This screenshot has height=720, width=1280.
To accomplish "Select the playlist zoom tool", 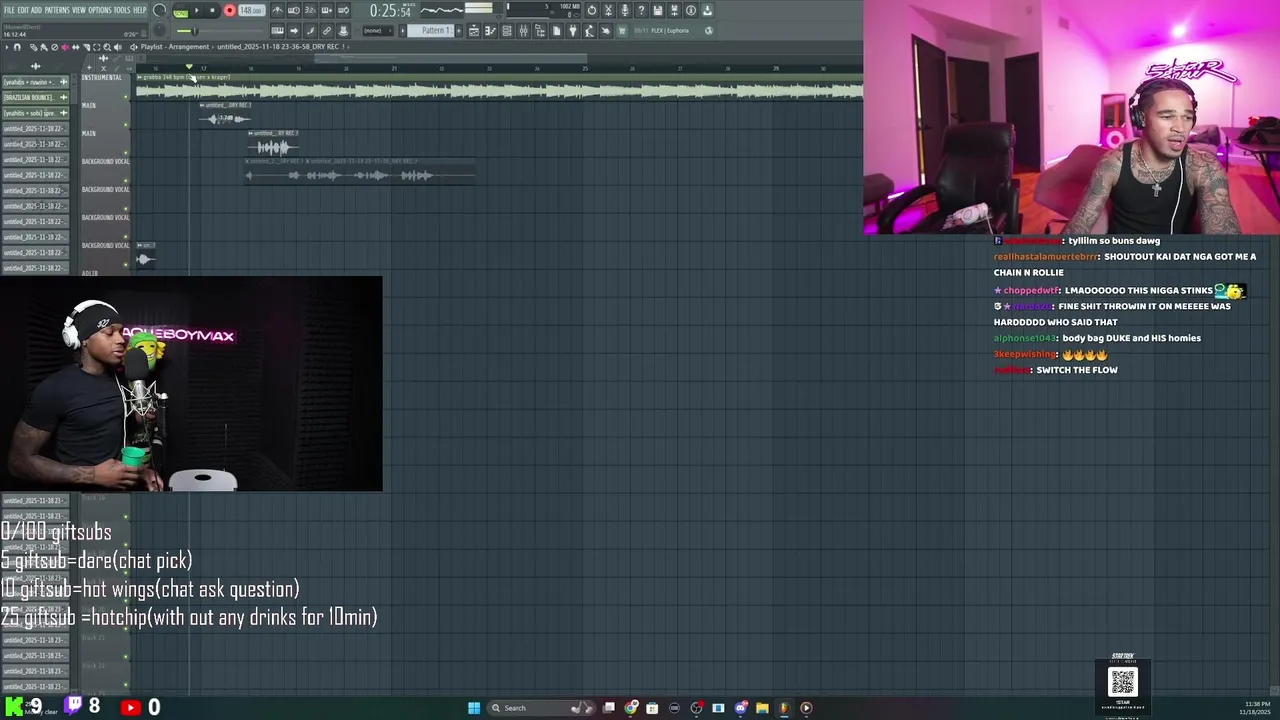I will coord(107,47).
